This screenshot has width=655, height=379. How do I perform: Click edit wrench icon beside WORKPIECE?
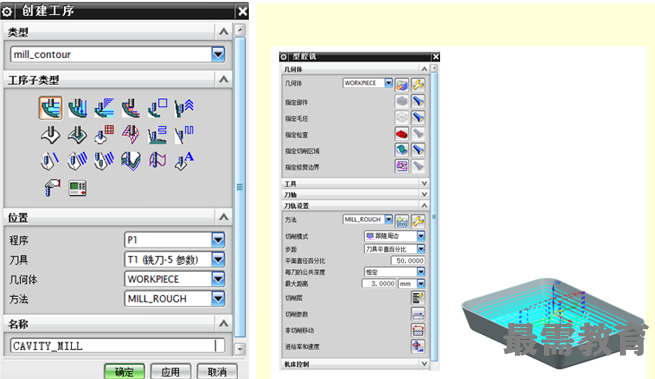pos(418,85)
